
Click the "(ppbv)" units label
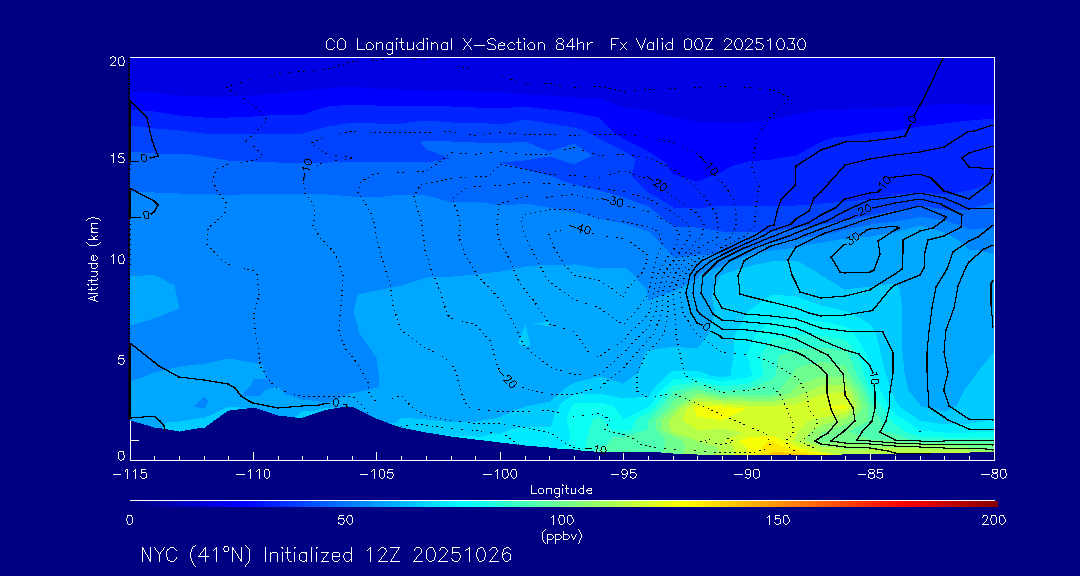(562, 537)
